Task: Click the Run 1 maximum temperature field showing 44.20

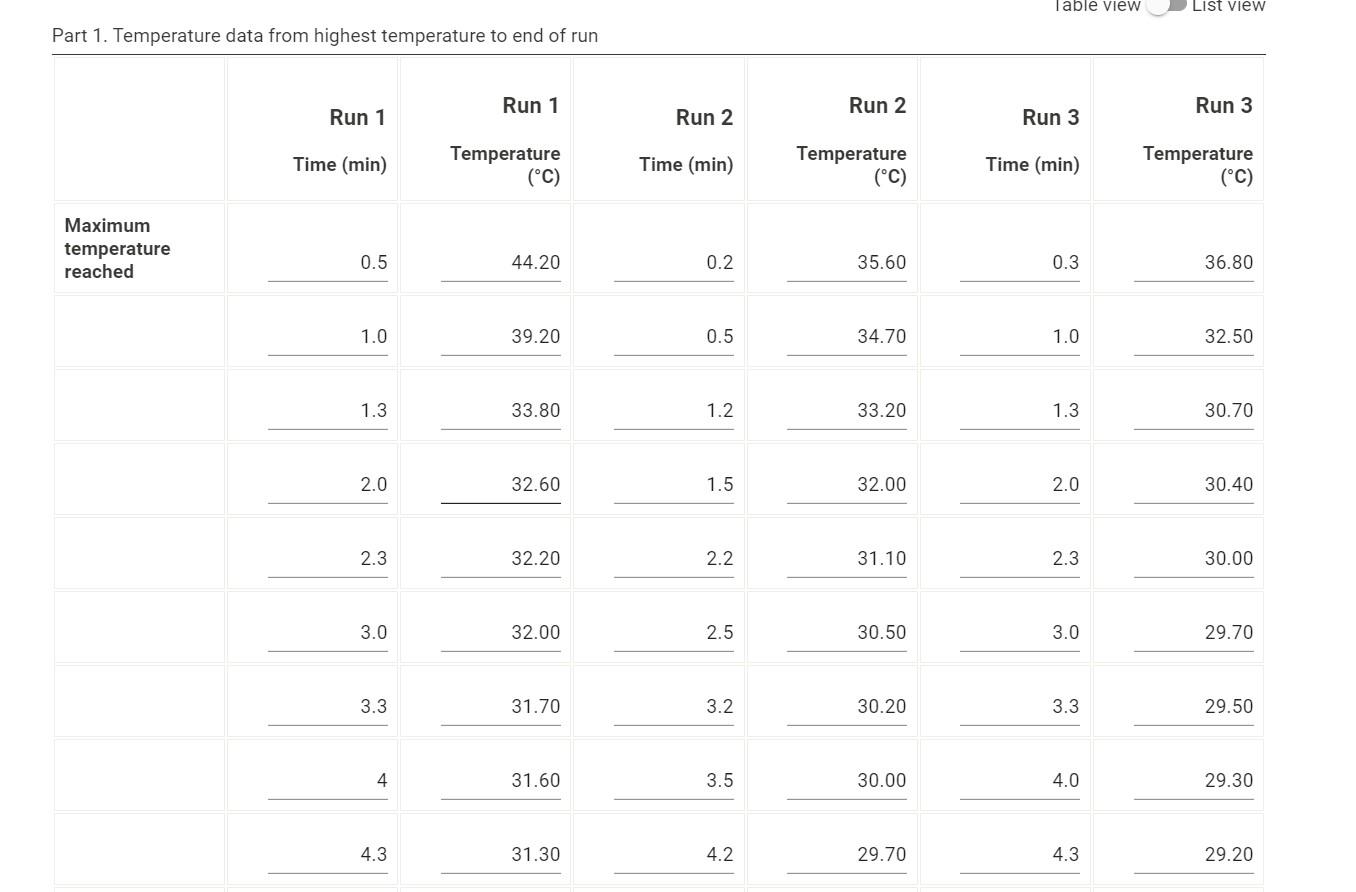Action: coord(501,262)
